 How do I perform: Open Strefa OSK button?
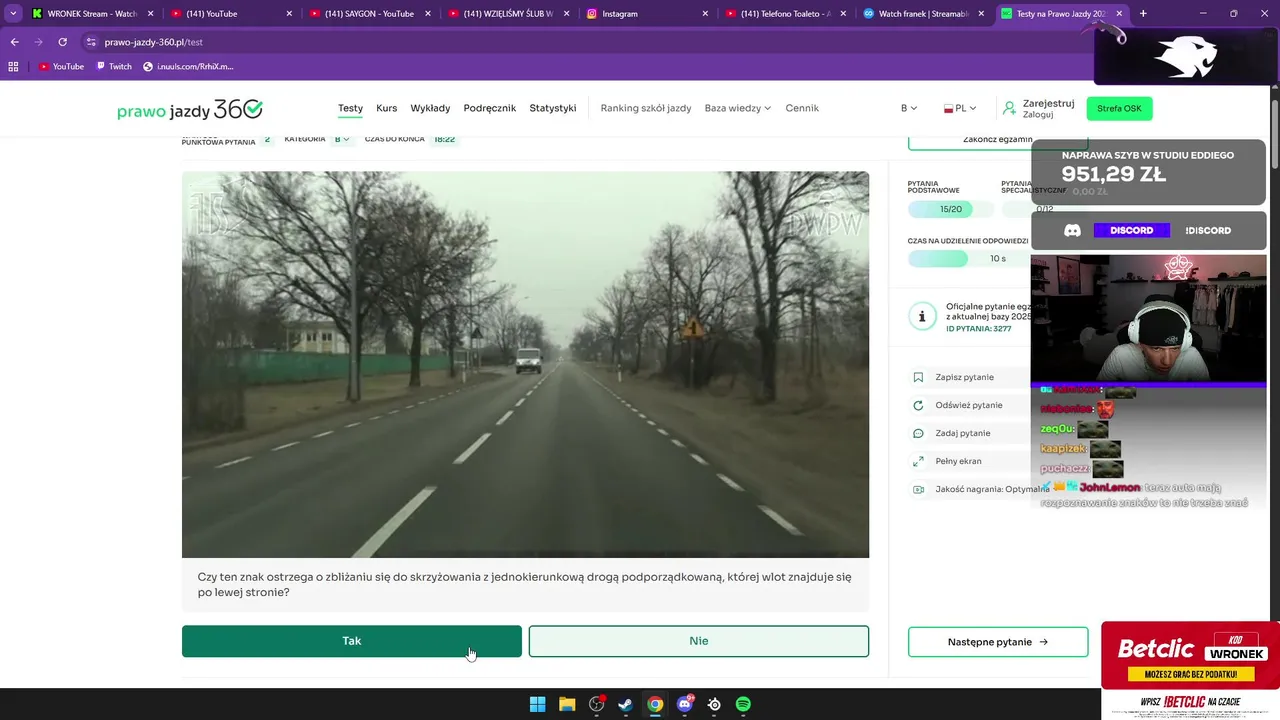(x=1119, y=108)
